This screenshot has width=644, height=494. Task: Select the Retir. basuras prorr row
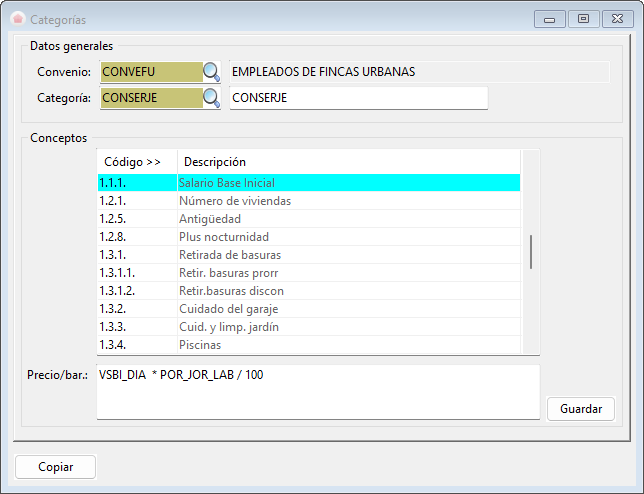coord(308,273)
